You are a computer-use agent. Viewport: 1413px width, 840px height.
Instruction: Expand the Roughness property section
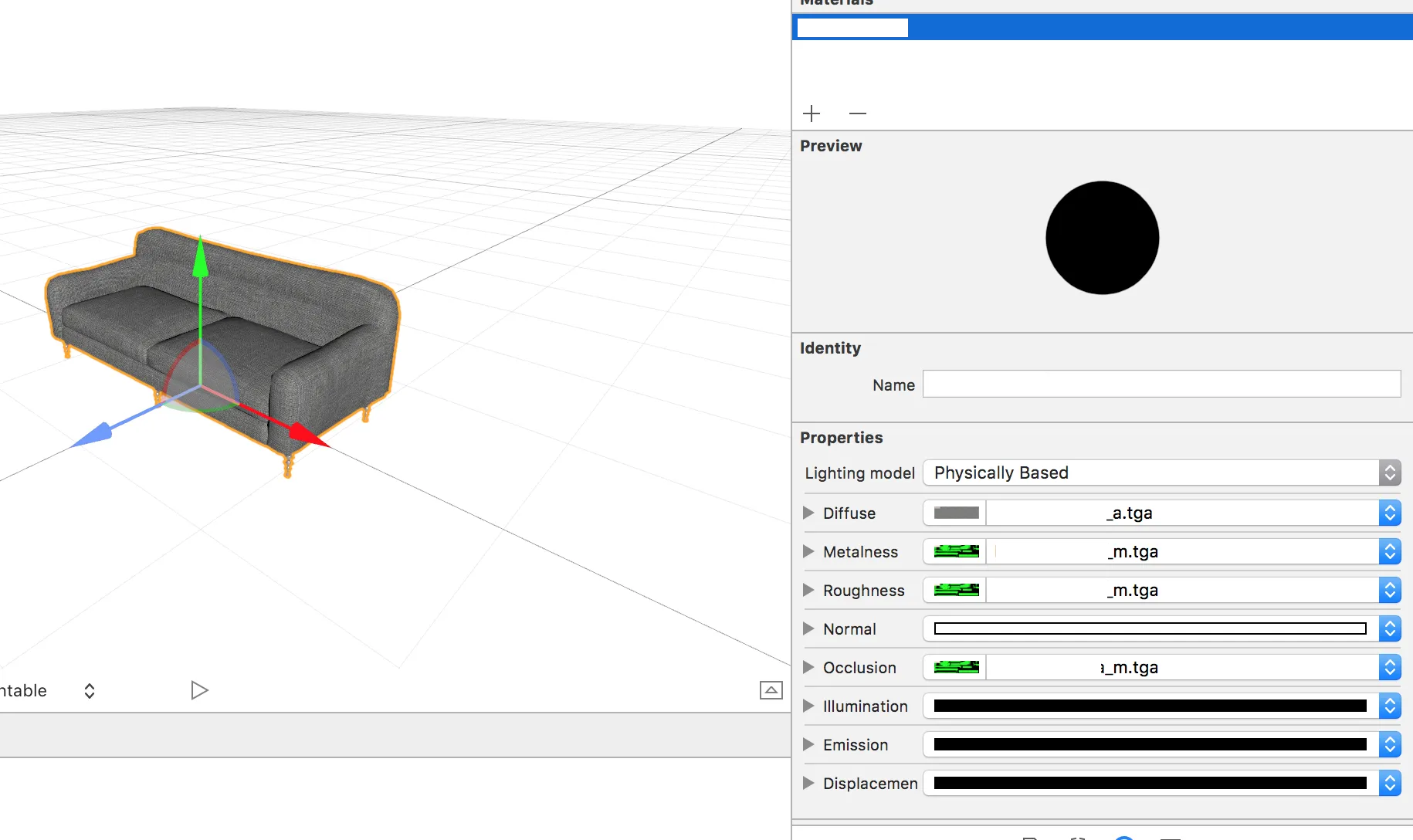[808, 590]
